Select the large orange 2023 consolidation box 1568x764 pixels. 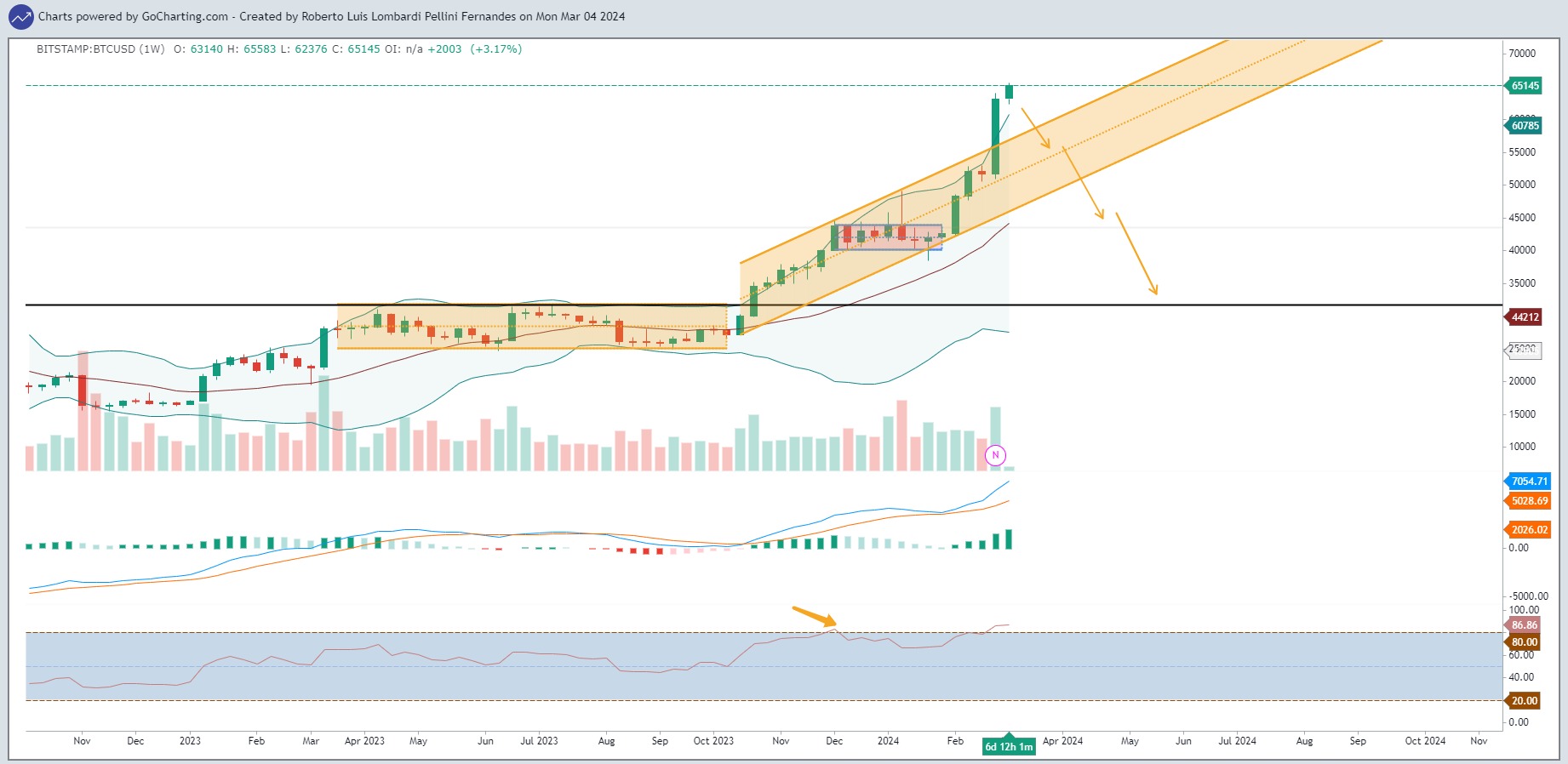click(532, 326)
